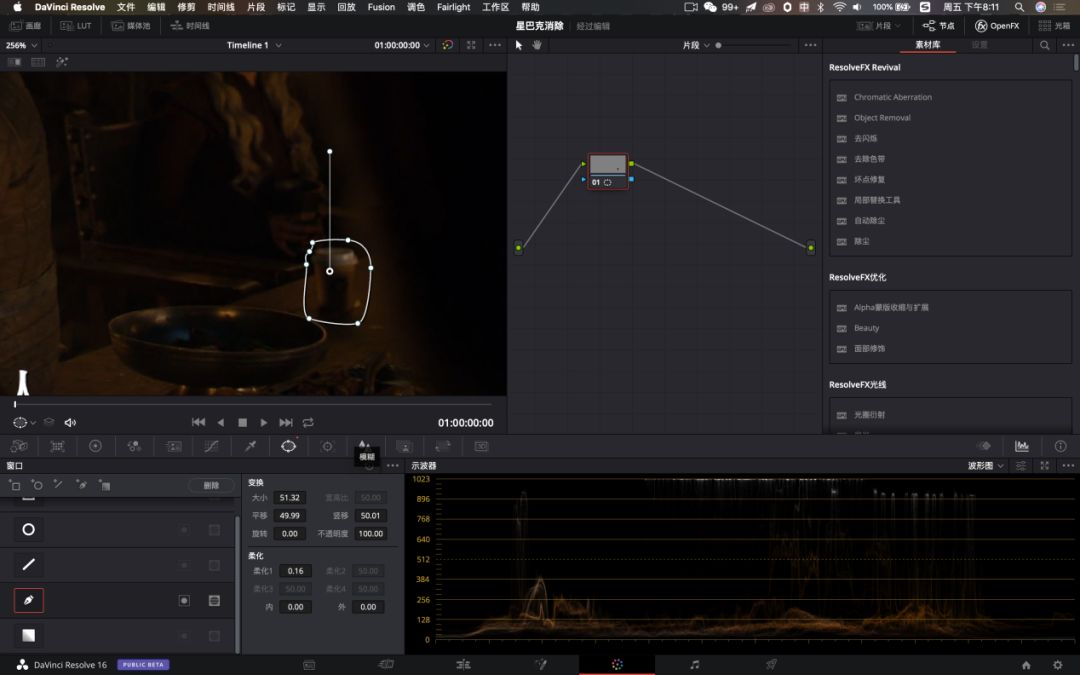The image size is (1080, 675).
Task: Open the Color Wheels palette
Action: pos(96,446)
